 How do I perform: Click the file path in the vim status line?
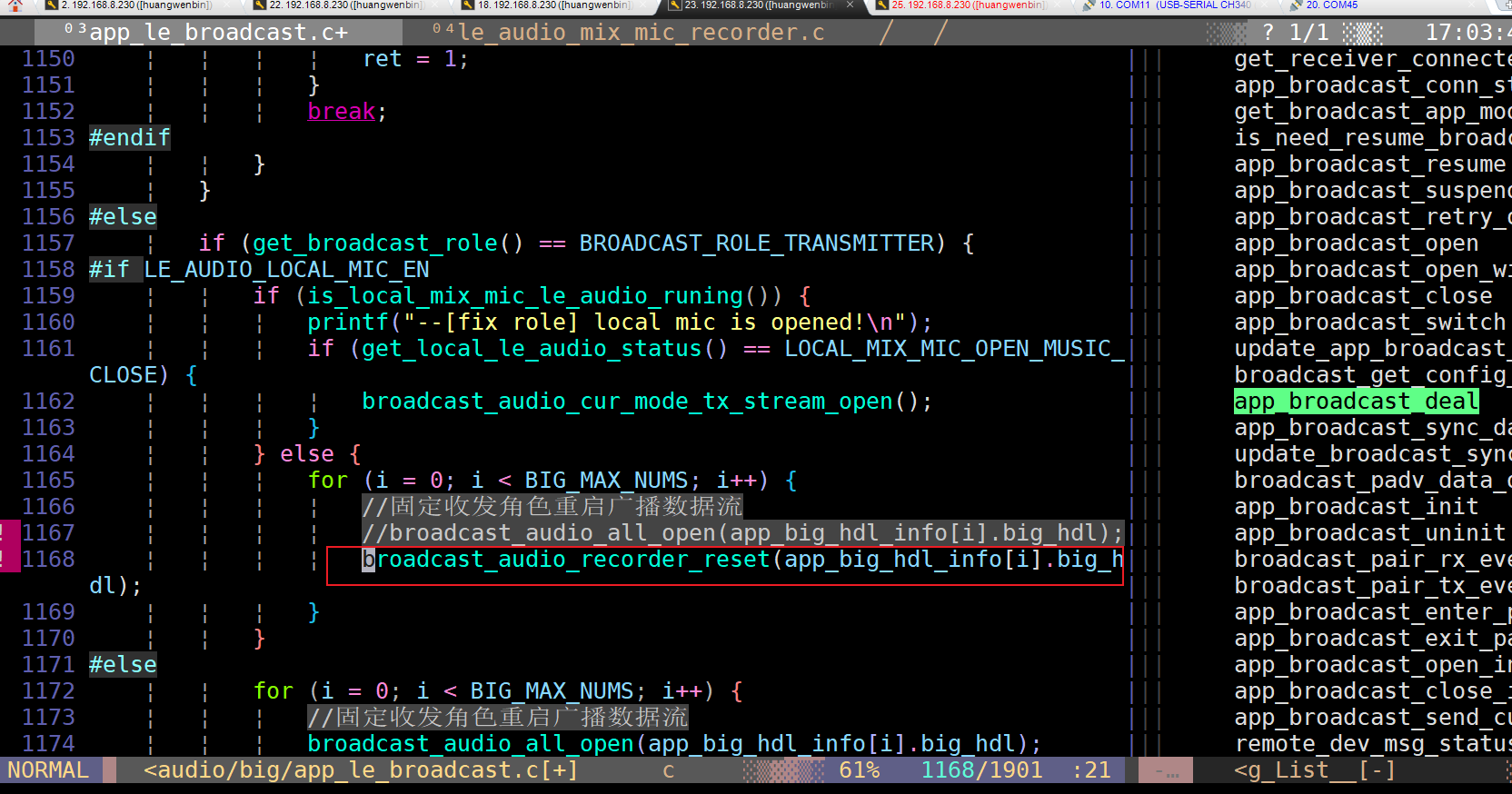coord(360,770)
